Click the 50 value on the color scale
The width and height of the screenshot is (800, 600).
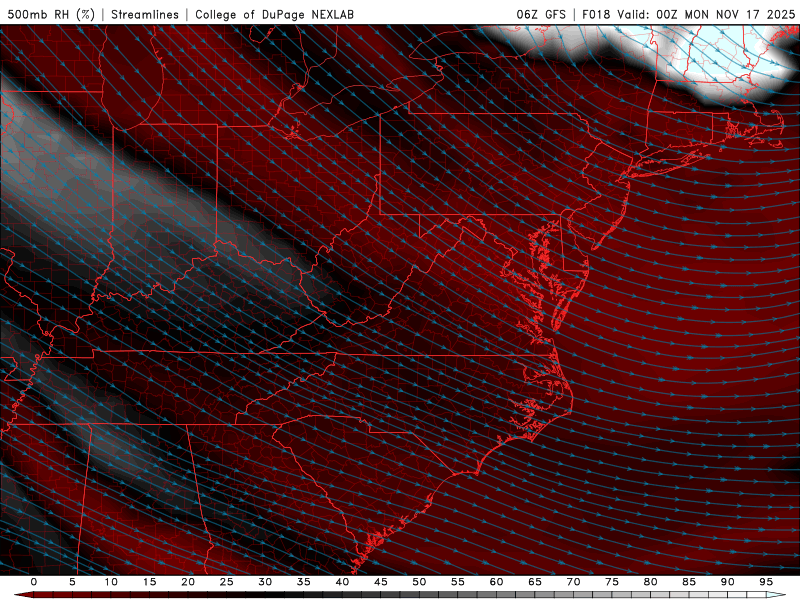pos(419,582)
